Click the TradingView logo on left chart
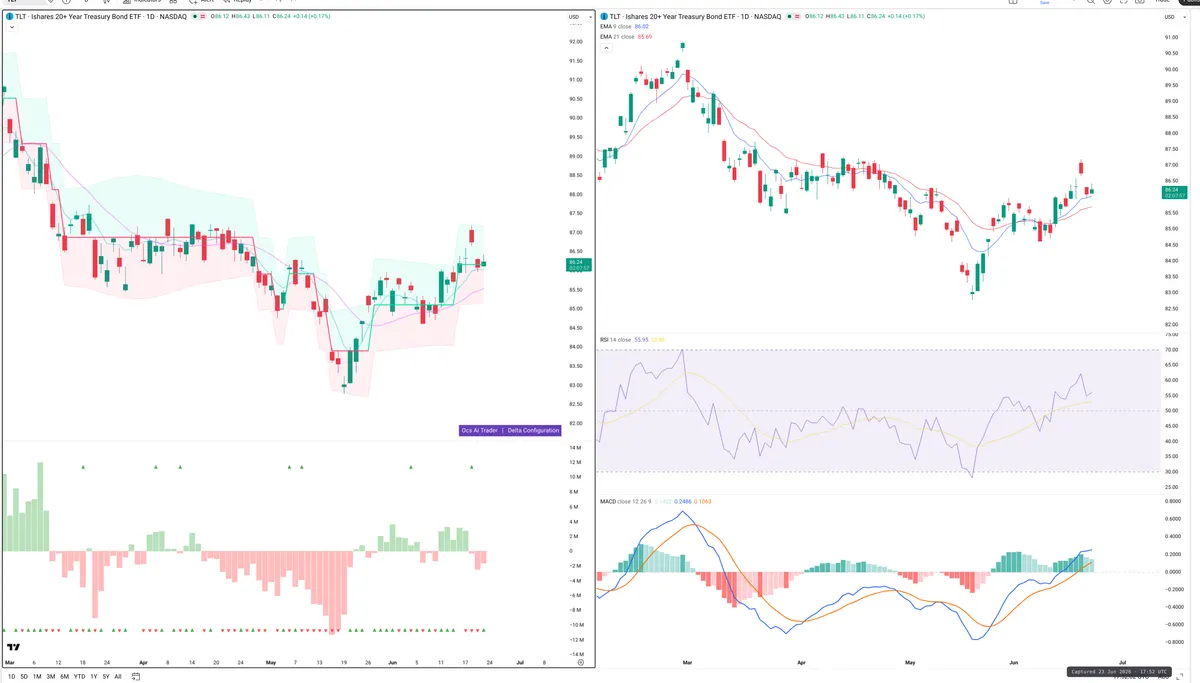 tap(15, 649)
